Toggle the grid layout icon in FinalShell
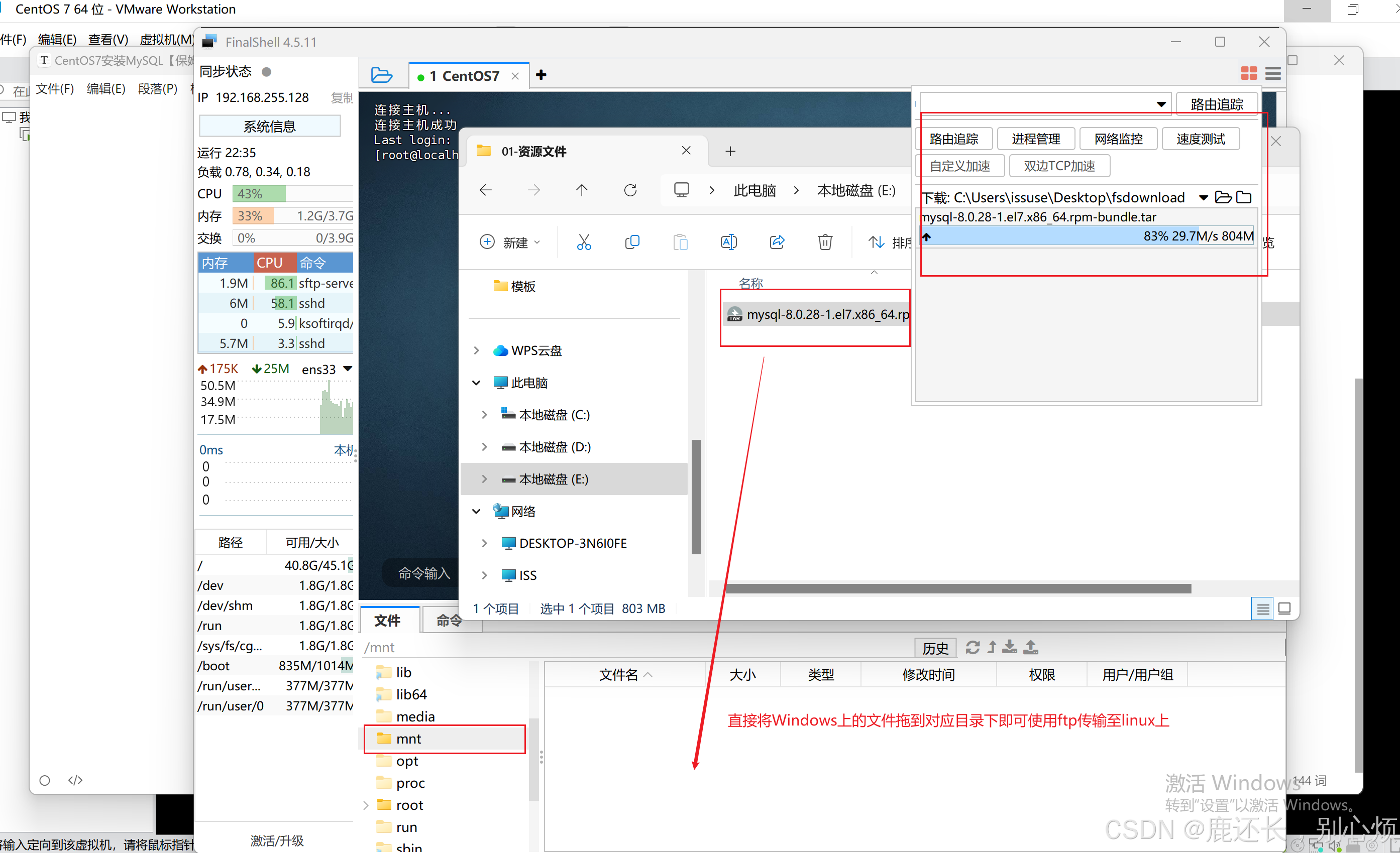 pos(1248,74)
